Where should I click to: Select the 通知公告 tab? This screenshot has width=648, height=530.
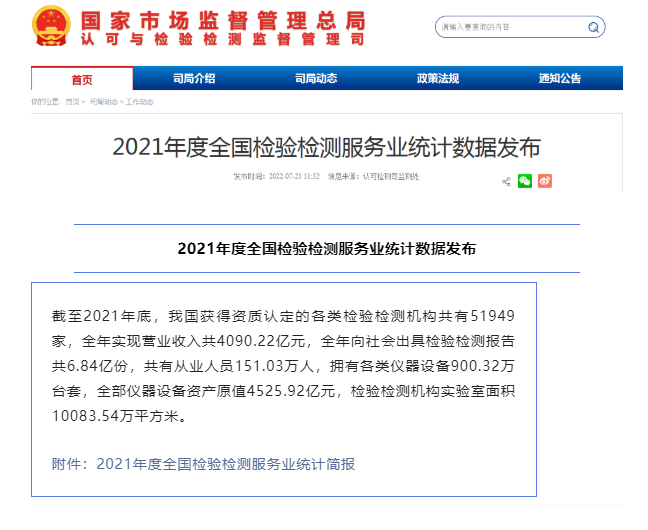[x=560, y=78]
